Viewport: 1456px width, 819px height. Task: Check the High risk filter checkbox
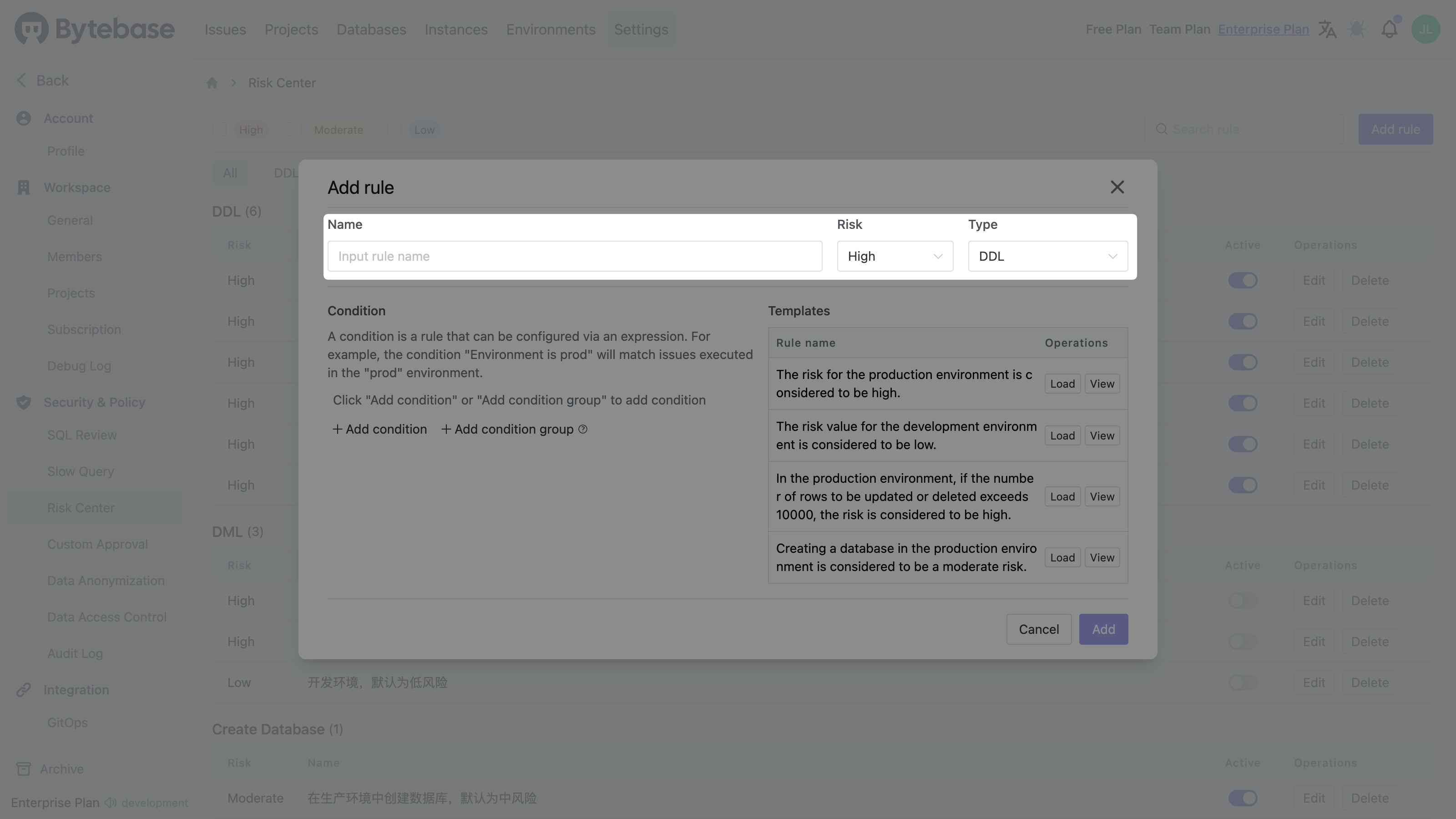click(x=219, y=130)
